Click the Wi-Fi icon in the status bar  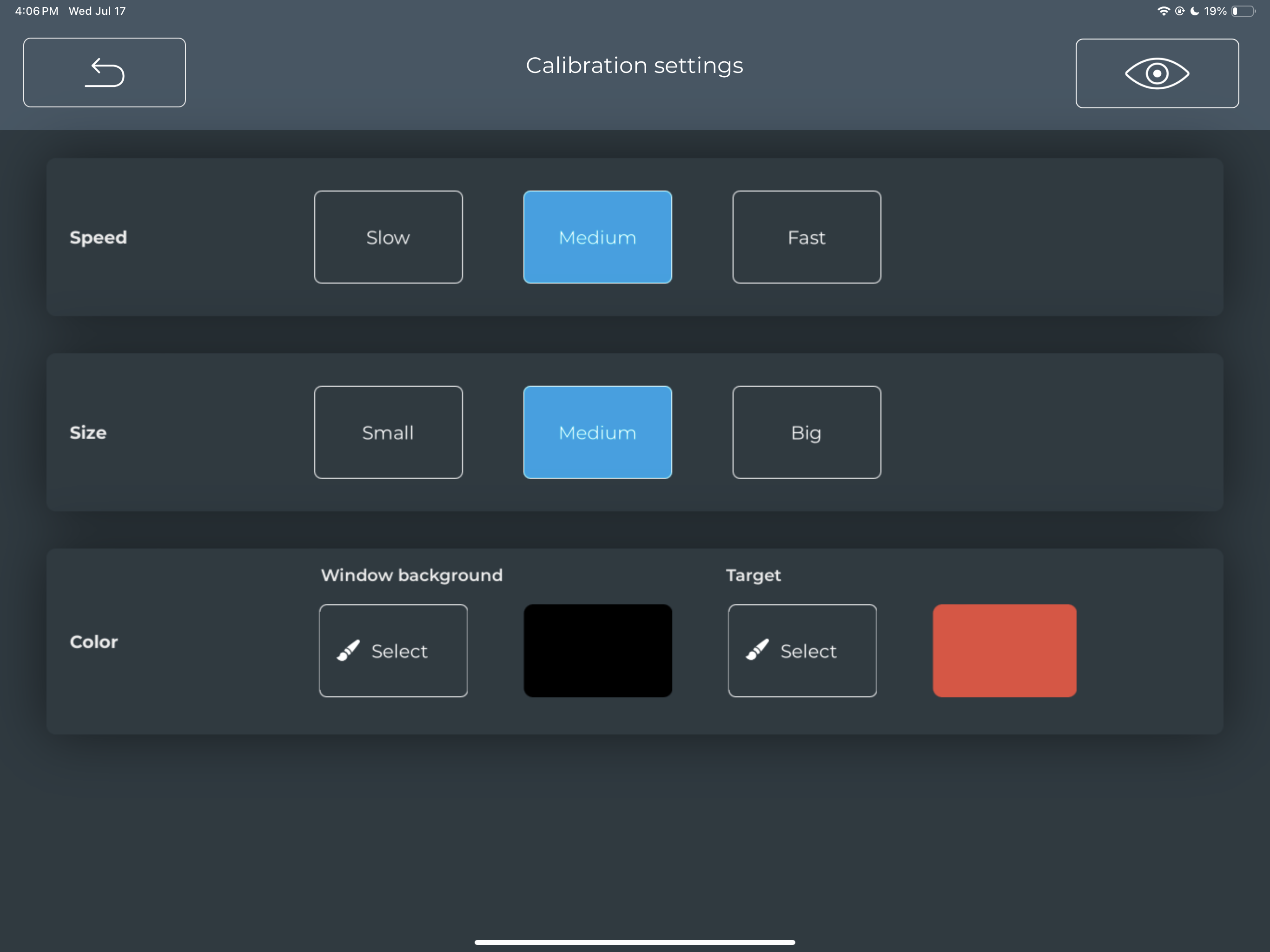pos(1164,11)
